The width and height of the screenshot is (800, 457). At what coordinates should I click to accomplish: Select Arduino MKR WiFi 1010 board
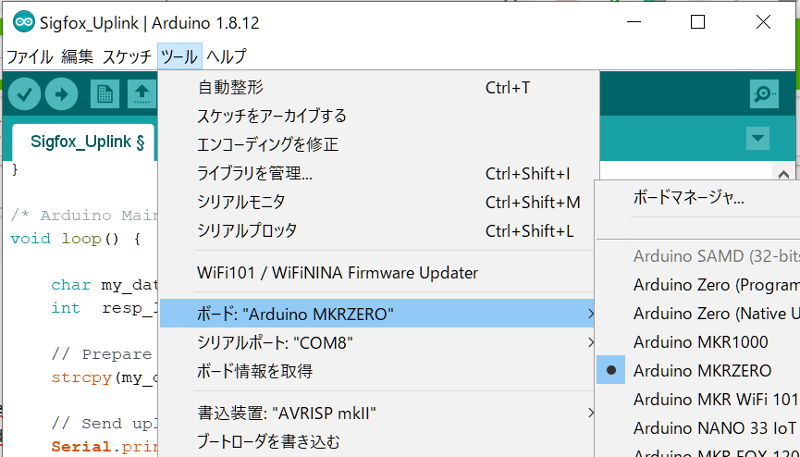coord(698,399)
